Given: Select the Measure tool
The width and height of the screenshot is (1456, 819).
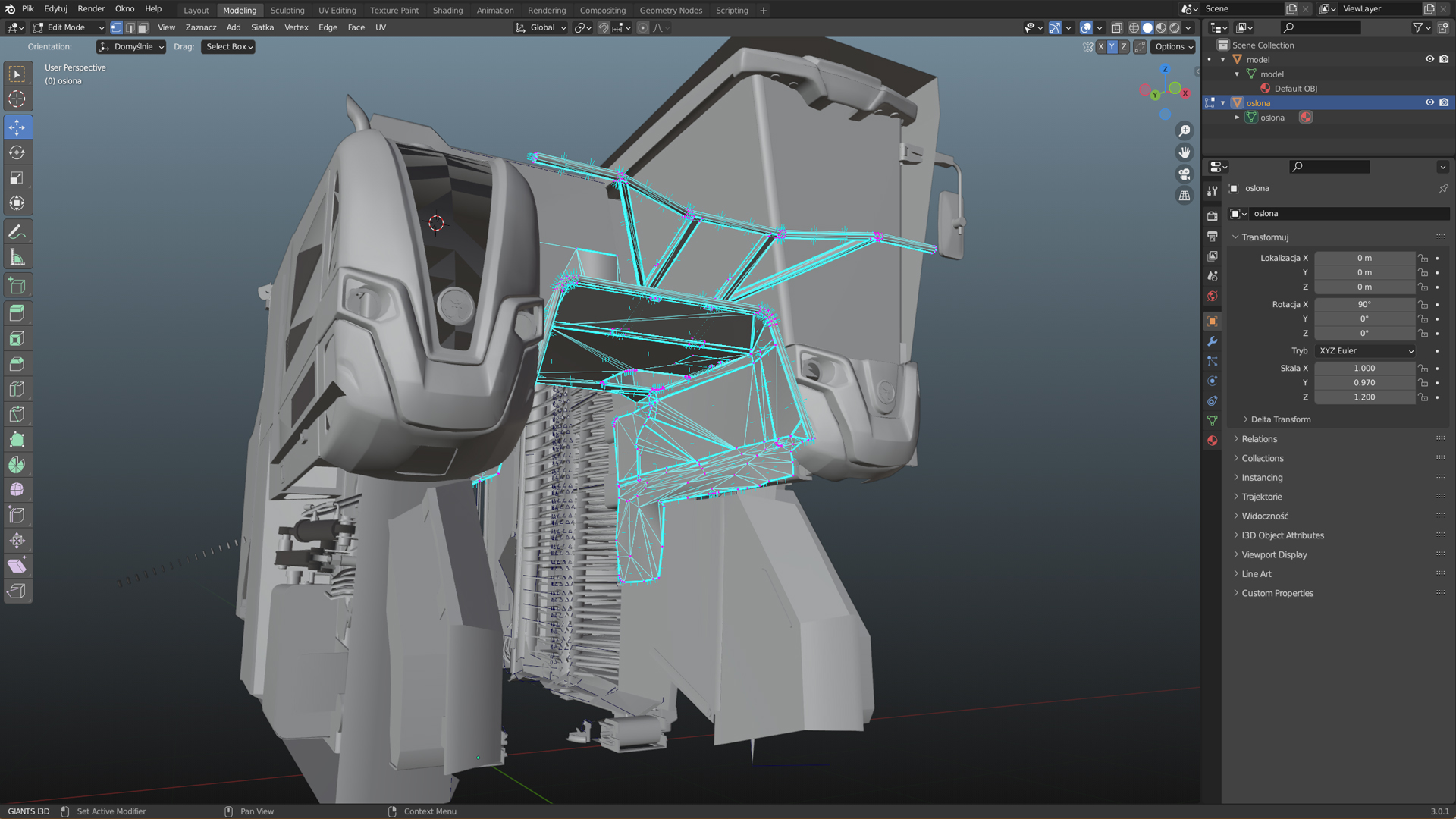Looking at the screenshot, I should point(17,258).
